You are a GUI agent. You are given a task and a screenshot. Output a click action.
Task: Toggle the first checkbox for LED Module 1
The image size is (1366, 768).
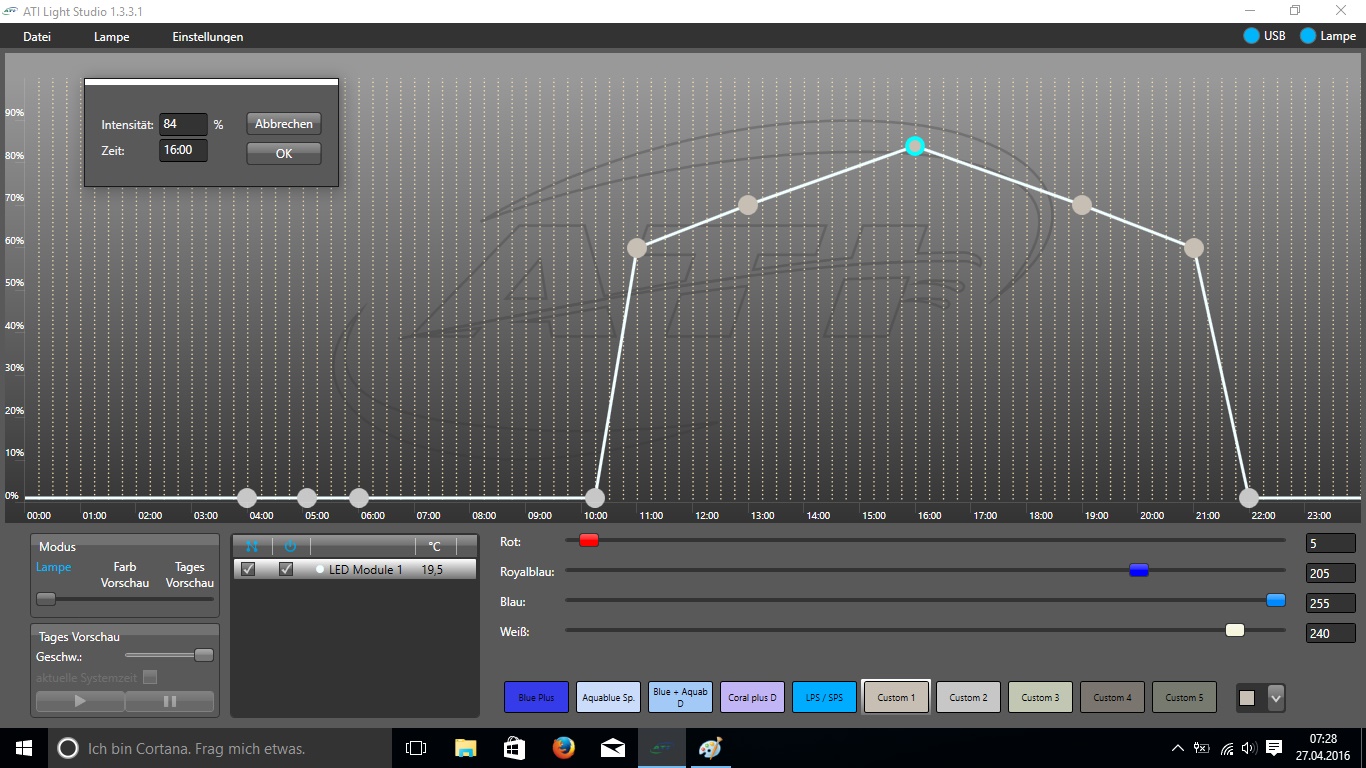(249, 569)
